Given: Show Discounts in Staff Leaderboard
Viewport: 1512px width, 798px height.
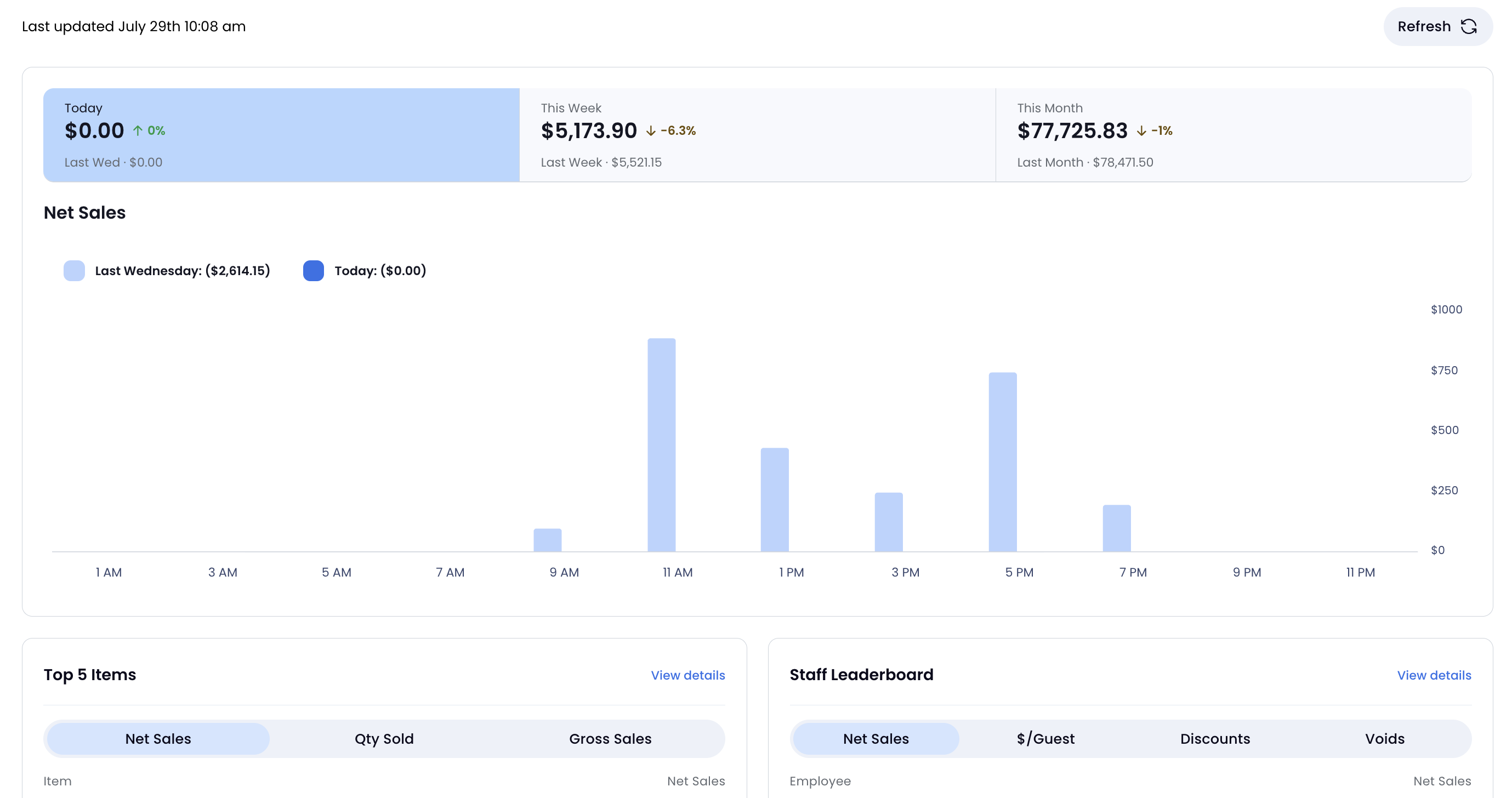Looking at the screenshot, I should [1215, 739].
